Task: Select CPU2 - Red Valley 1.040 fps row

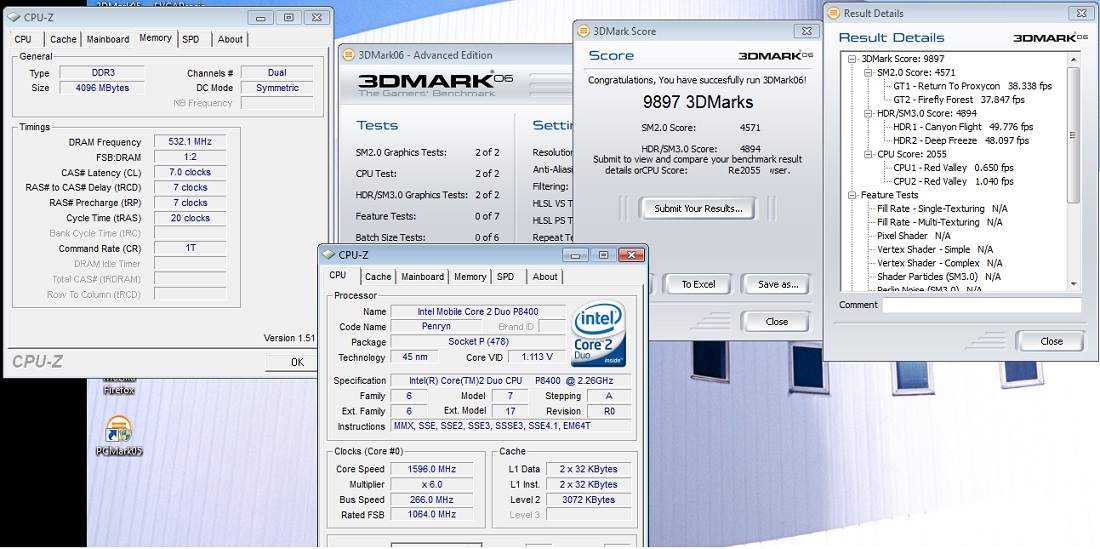Action: [x=953, y=182]
